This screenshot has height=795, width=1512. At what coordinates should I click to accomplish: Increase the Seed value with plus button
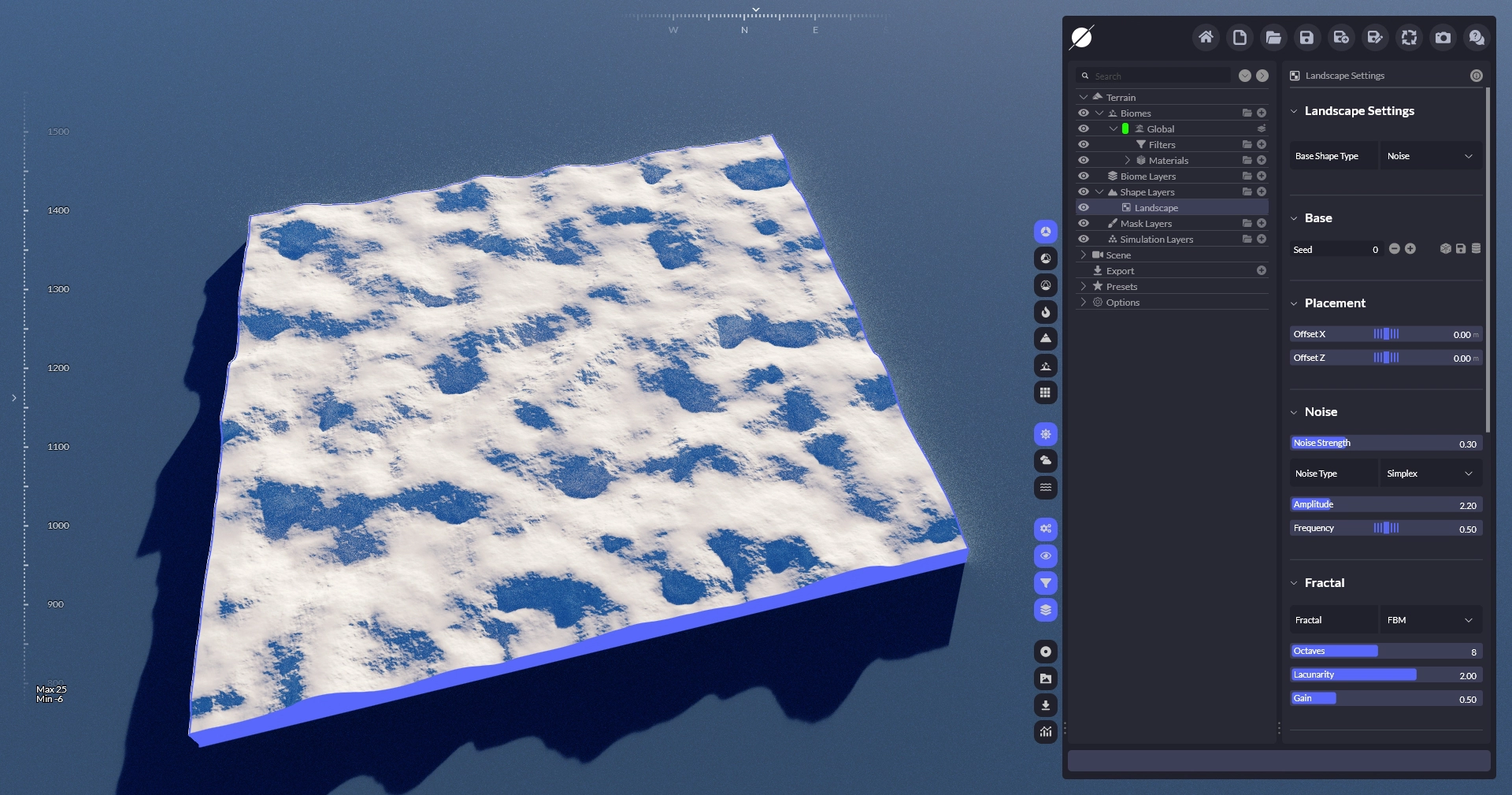(1410, 249)
